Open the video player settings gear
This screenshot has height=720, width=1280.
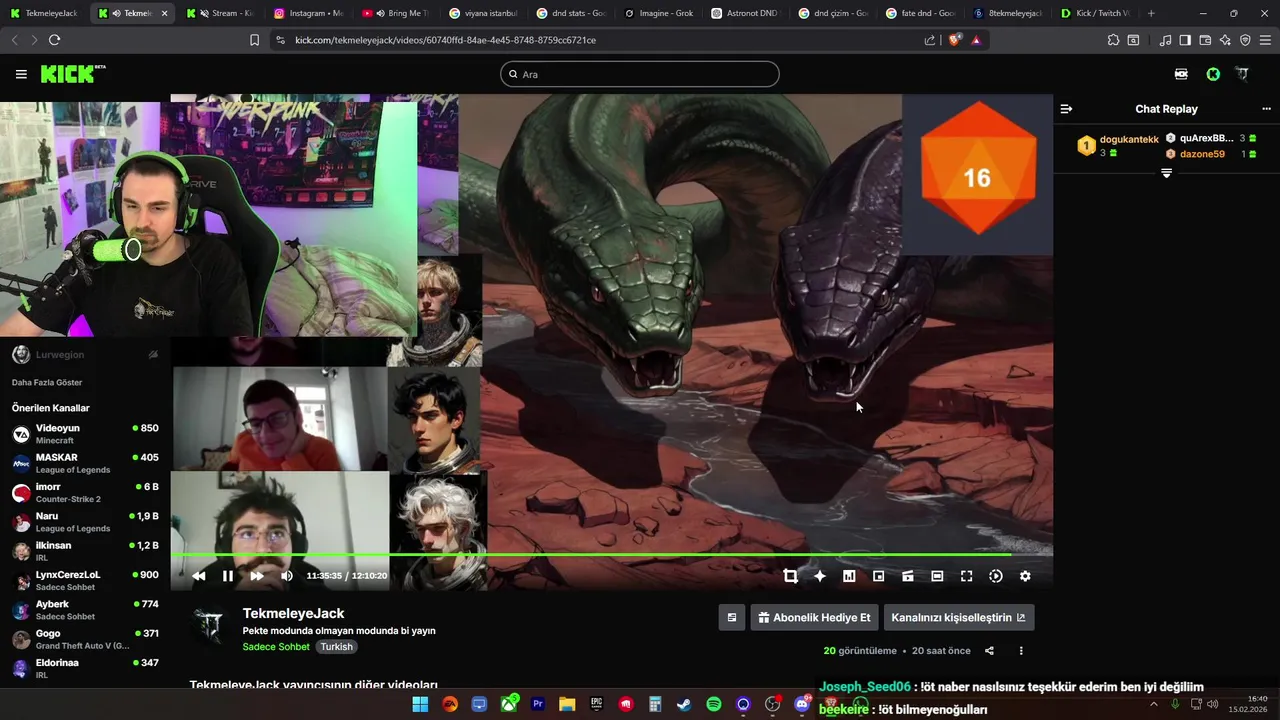point(1025,576)
